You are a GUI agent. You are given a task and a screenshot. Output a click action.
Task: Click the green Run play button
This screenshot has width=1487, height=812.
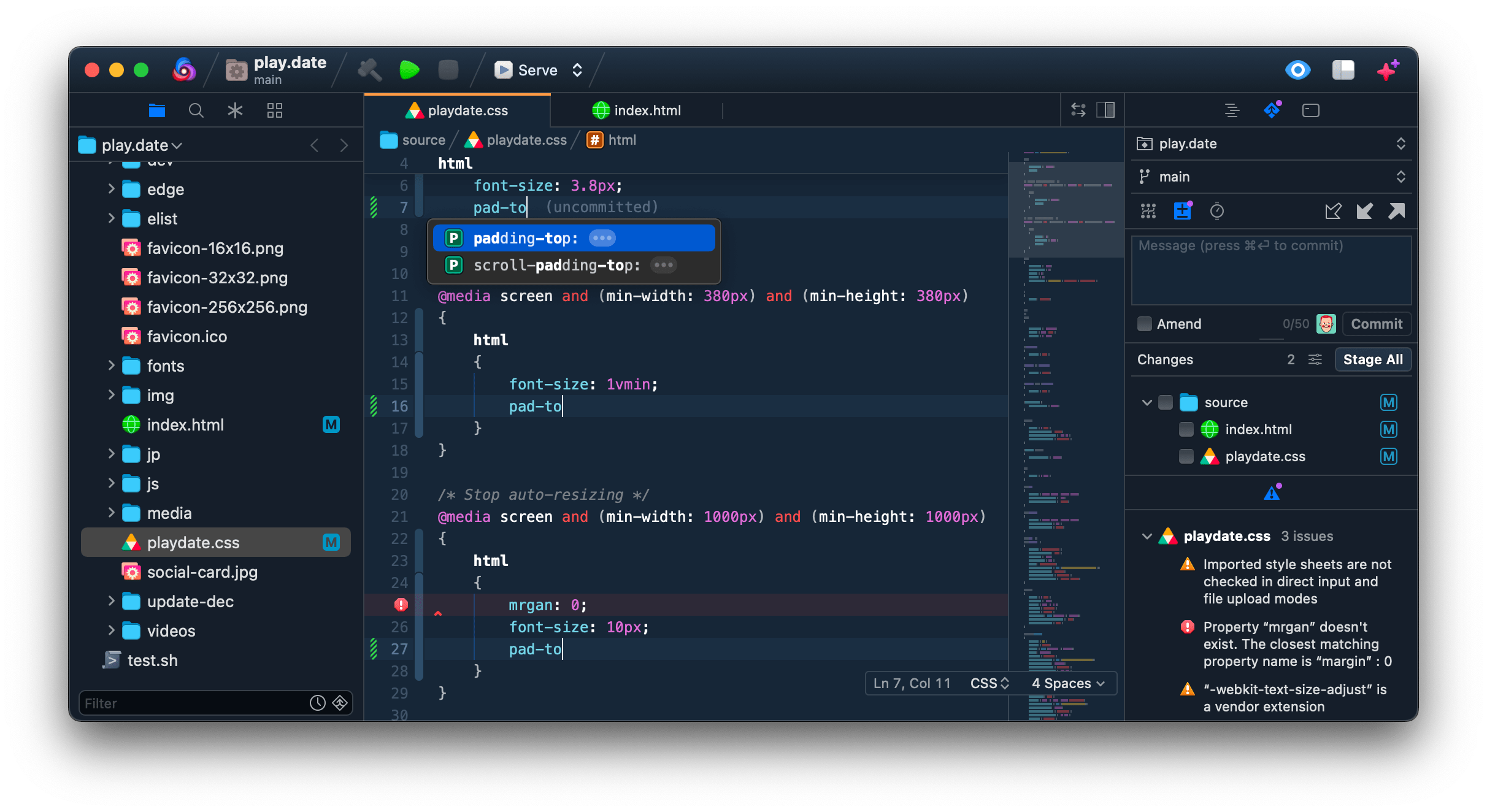[409, 70]
